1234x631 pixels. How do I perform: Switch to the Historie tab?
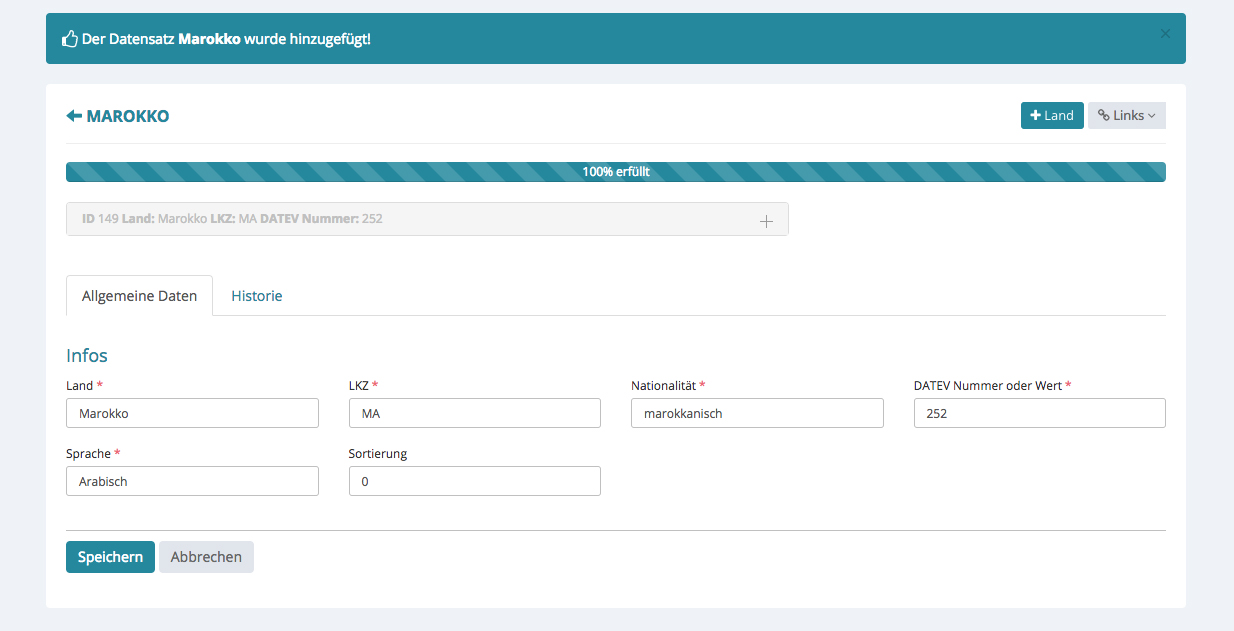(x=257, y=296)
